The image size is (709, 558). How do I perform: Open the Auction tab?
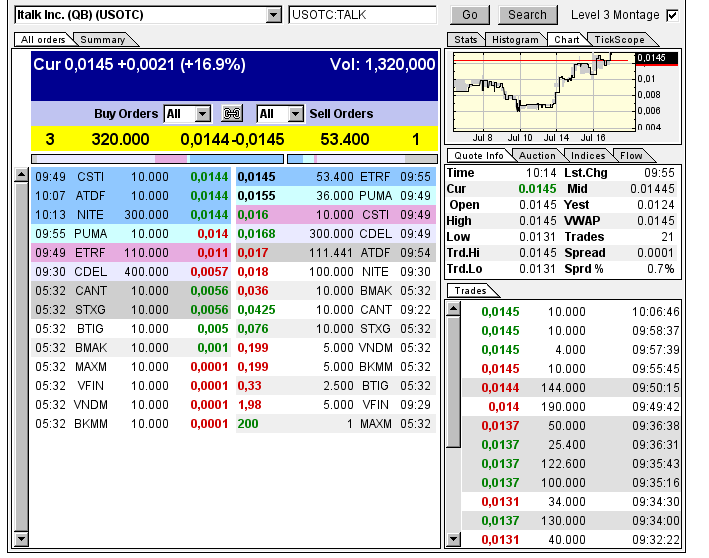click(537, 156)
